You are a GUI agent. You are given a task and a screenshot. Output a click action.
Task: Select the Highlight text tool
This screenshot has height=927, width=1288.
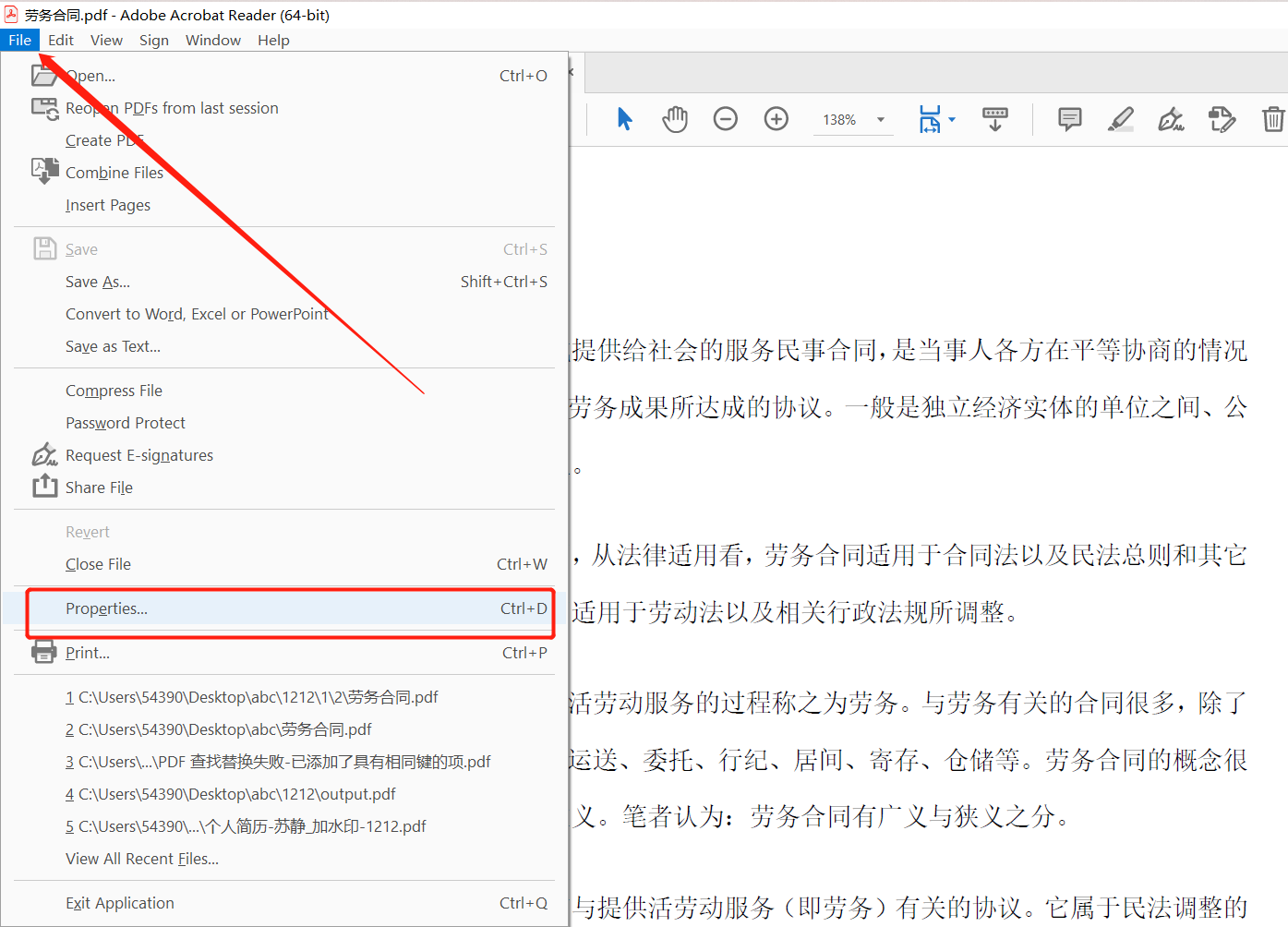click(x=1120, y=119)
